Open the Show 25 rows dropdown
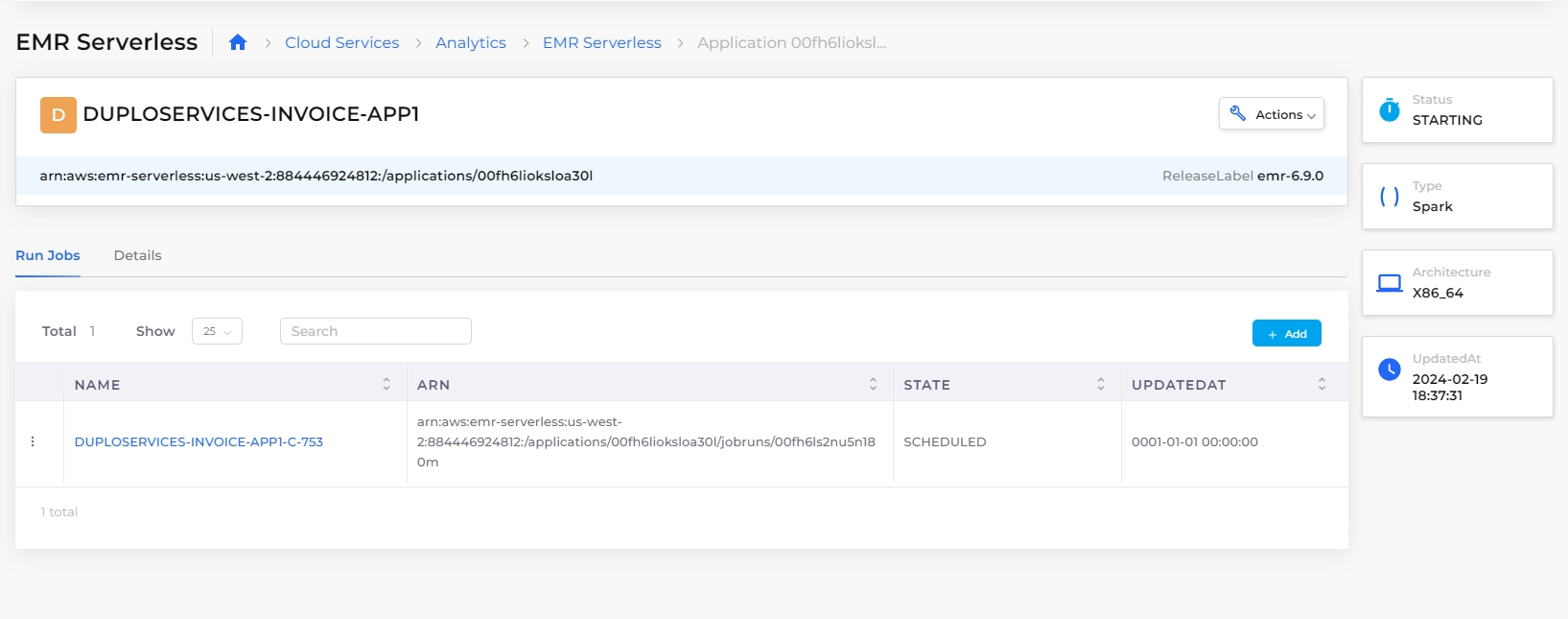The image size is (1568, 619). [x=217, y=331]
